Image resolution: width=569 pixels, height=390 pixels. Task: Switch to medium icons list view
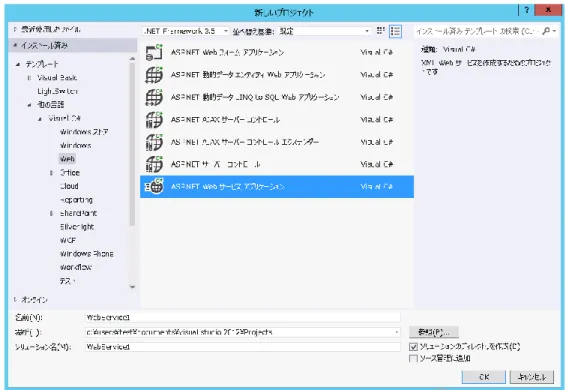395,31
